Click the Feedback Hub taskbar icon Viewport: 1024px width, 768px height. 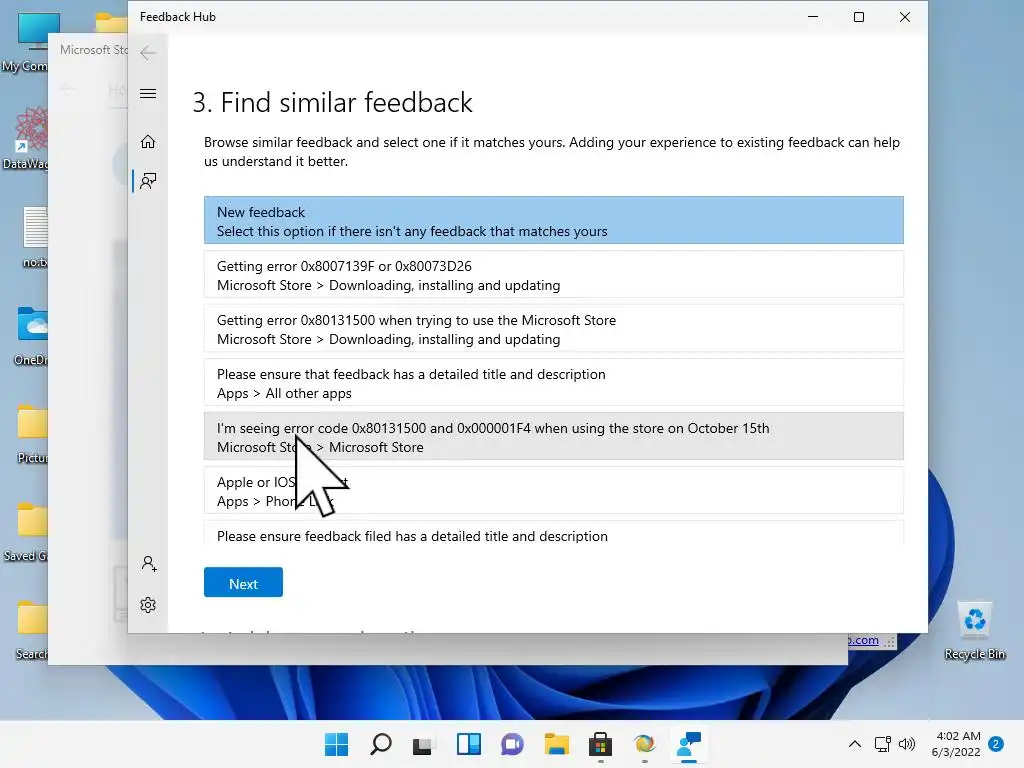coord(688,744)
